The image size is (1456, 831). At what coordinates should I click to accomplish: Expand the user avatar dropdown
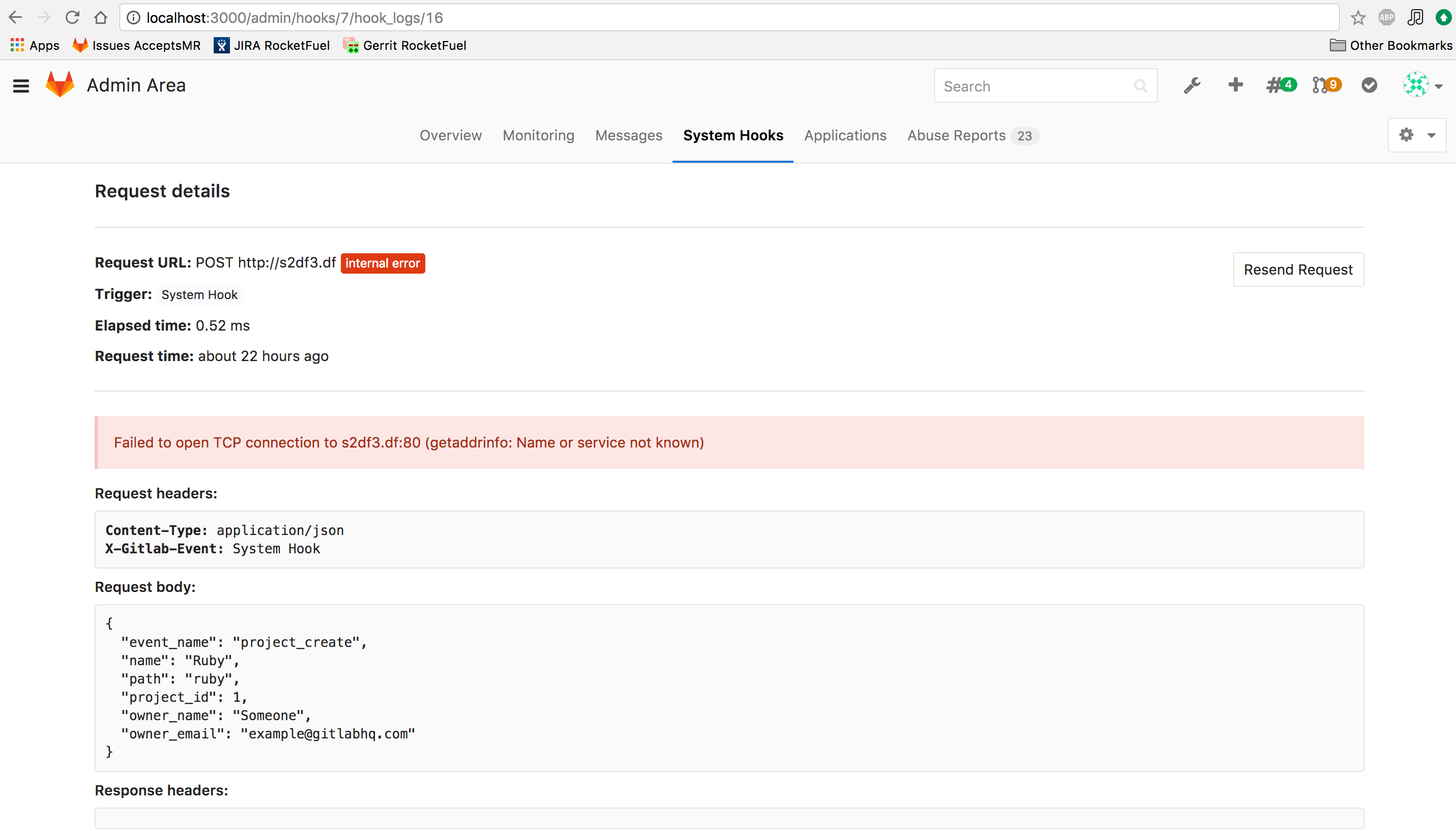click(1423, 85)
